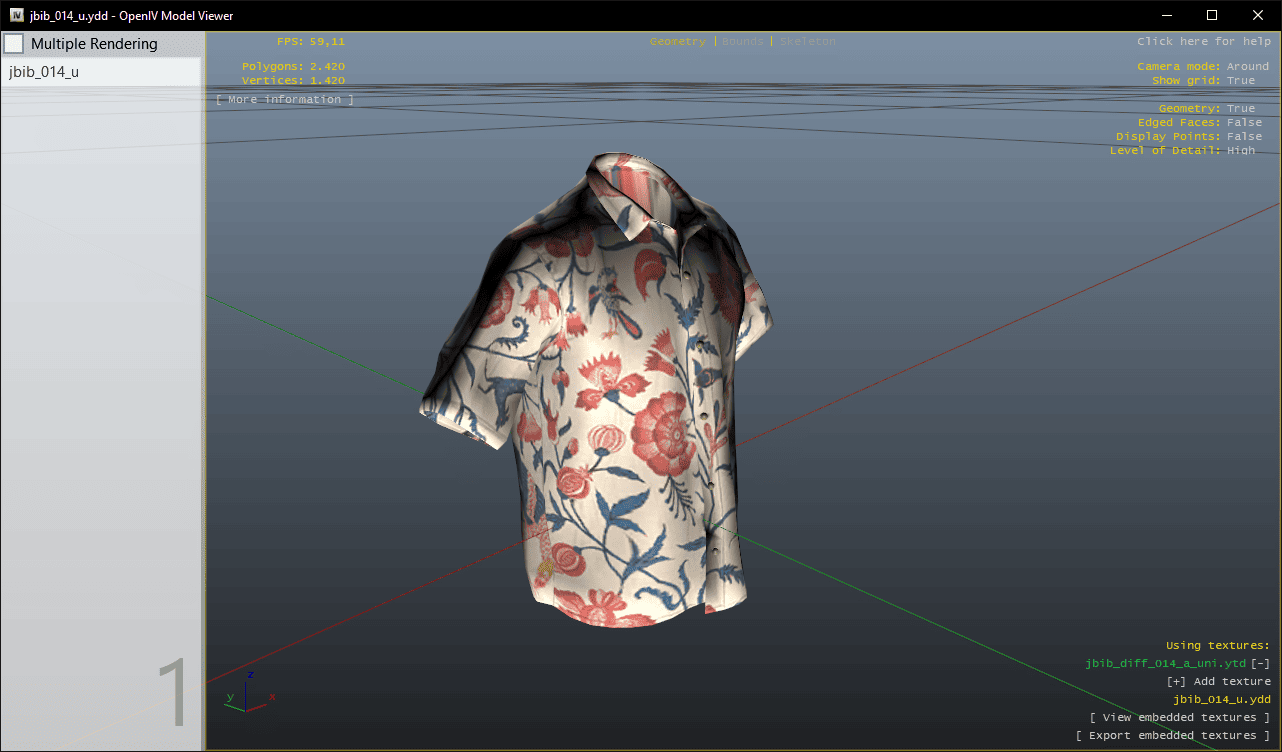Select jbib_014_u in the model list

pos(44,71)
